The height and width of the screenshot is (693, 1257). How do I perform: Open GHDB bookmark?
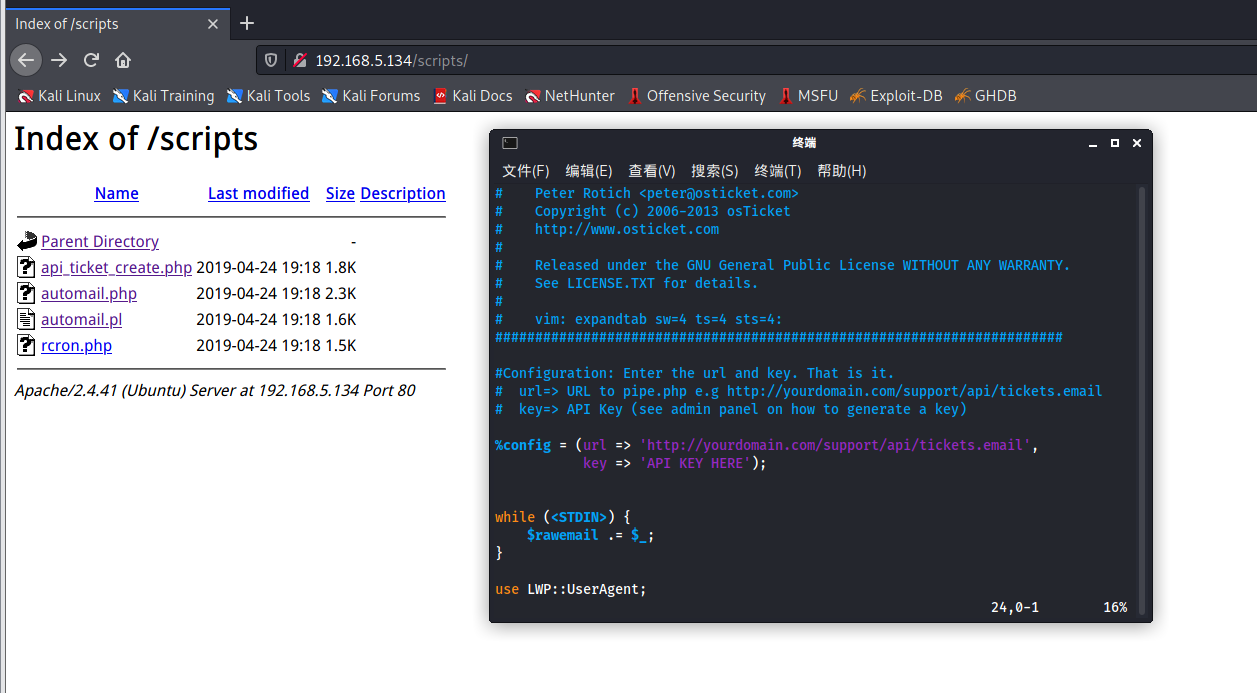(985, 96)
